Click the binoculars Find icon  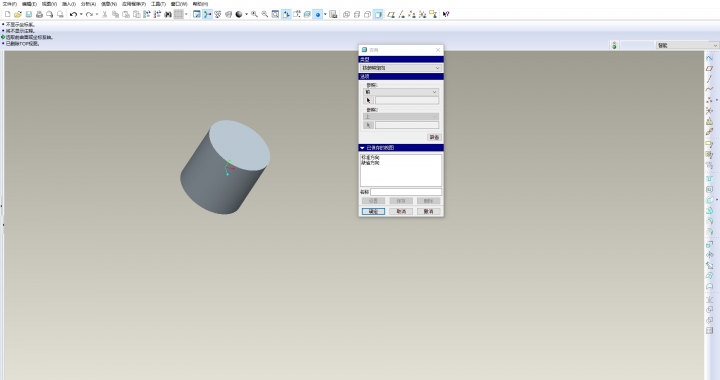pos(168,14)
